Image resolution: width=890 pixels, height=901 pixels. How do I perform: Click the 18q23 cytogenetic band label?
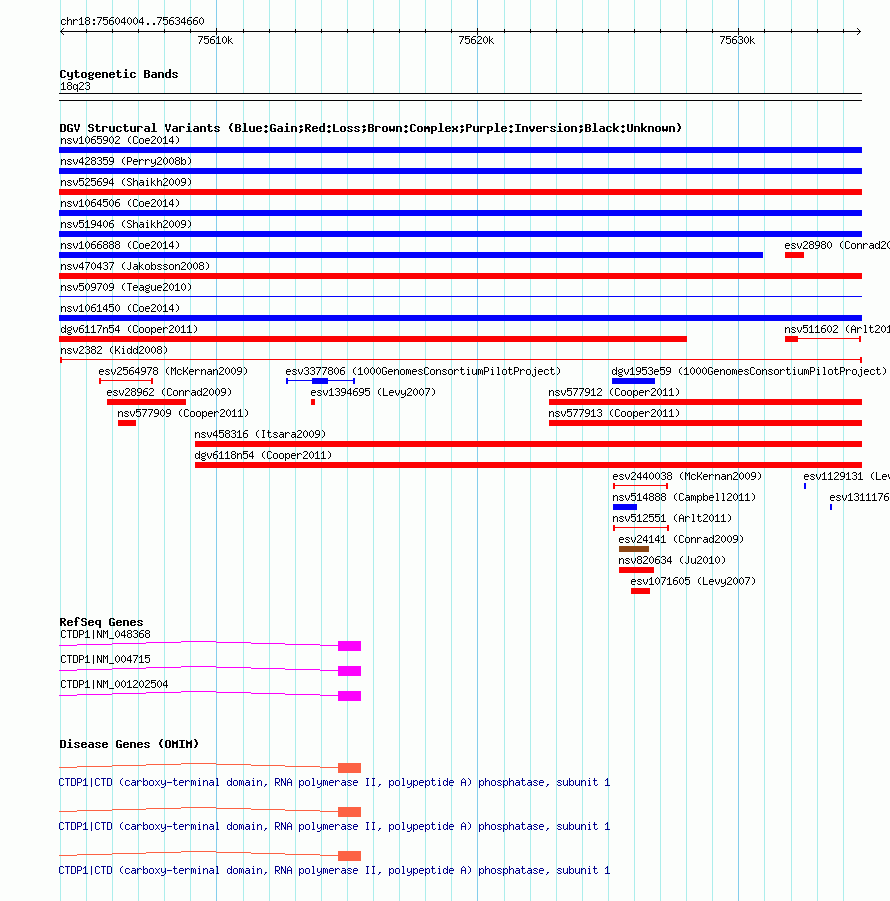75,86
